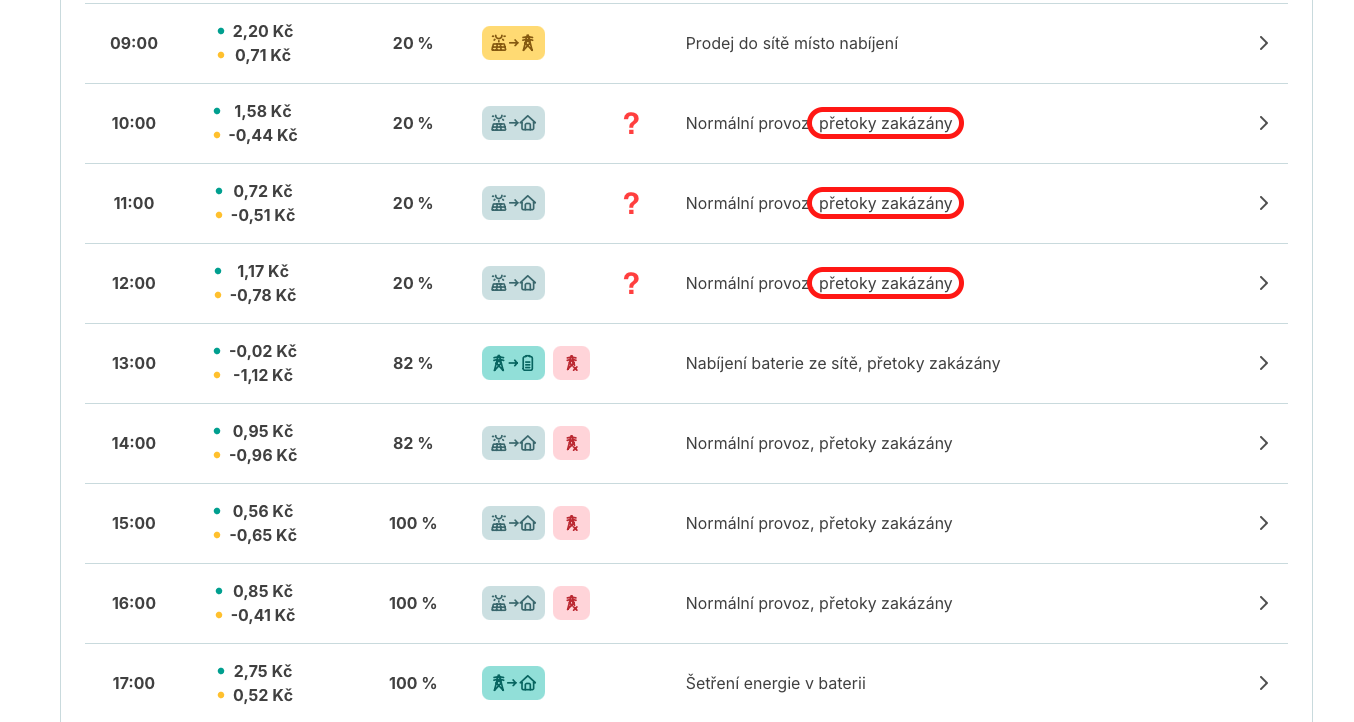Click the 82 % battery level at 13:00
This screenshot has width=1354, height=722.
tap(412, 363)
